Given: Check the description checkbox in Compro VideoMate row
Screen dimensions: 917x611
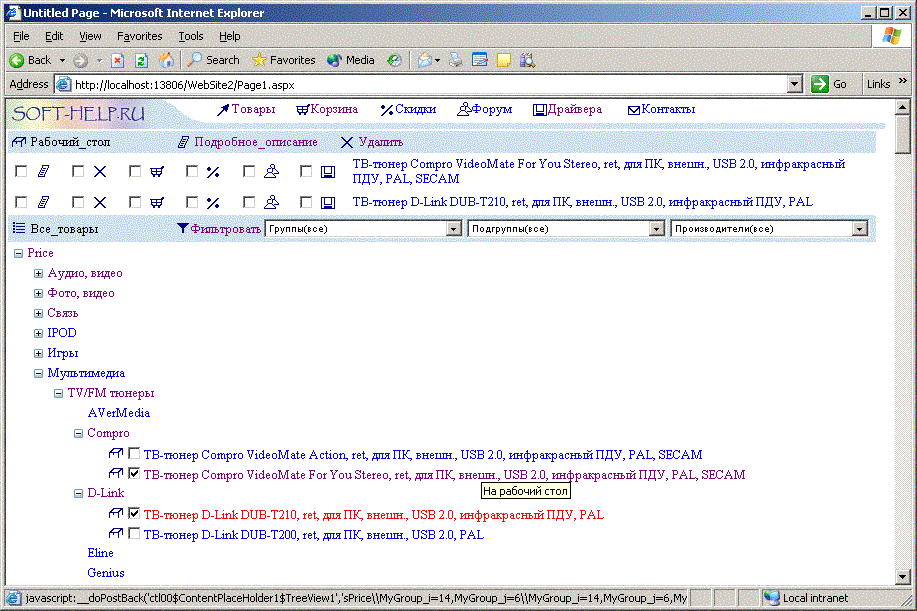Looking at the screenshot, I should click(21, 171).
